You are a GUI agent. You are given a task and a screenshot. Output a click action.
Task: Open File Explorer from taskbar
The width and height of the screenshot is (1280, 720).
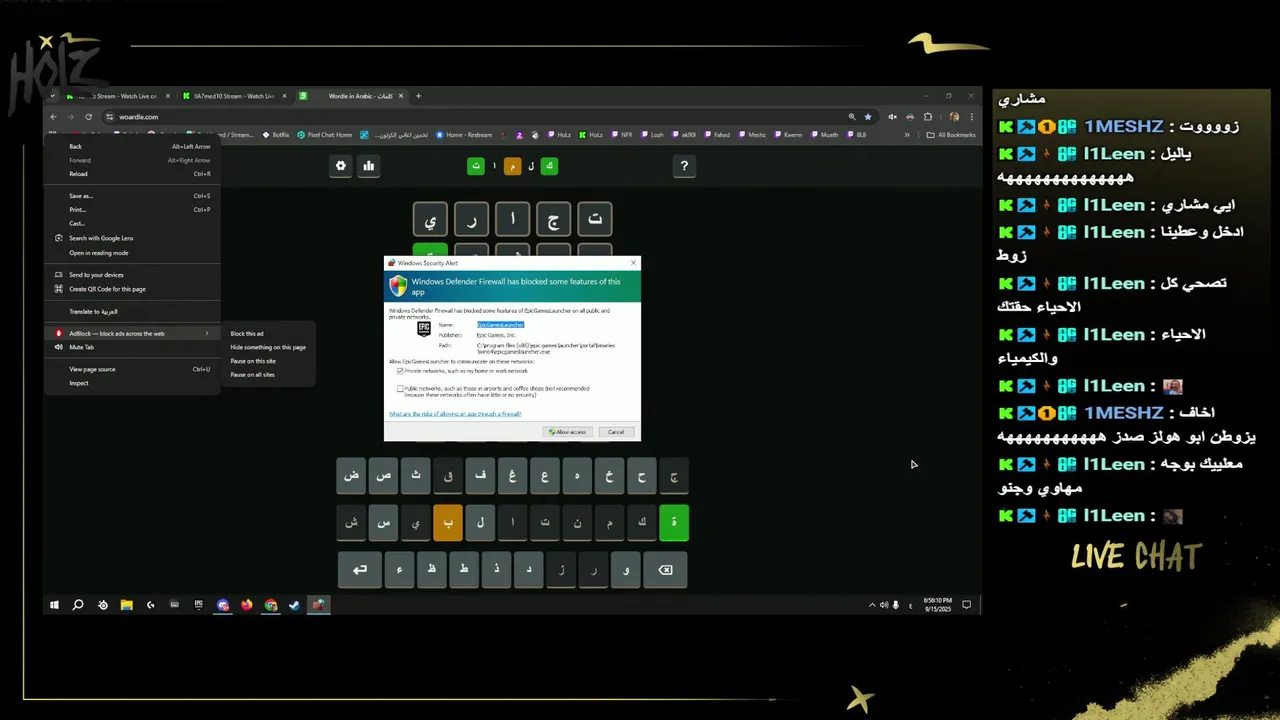pos(127,605)
